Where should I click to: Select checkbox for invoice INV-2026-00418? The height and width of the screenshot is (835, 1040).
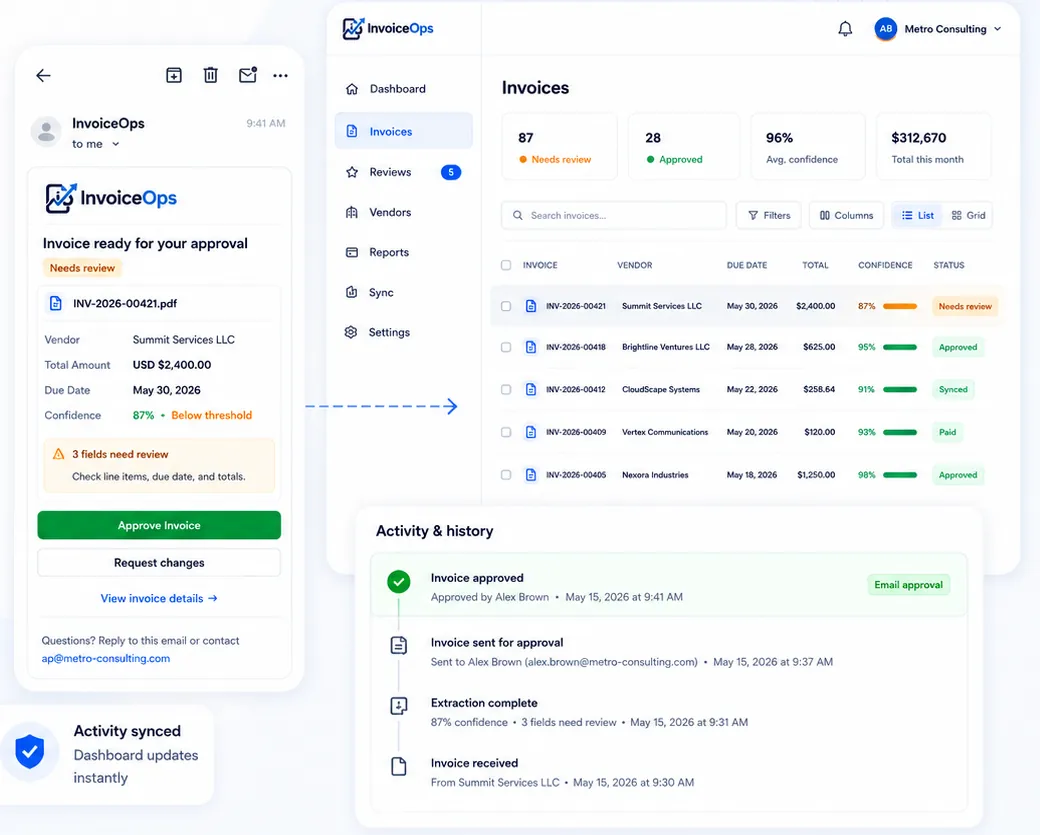tap(506, 348)
